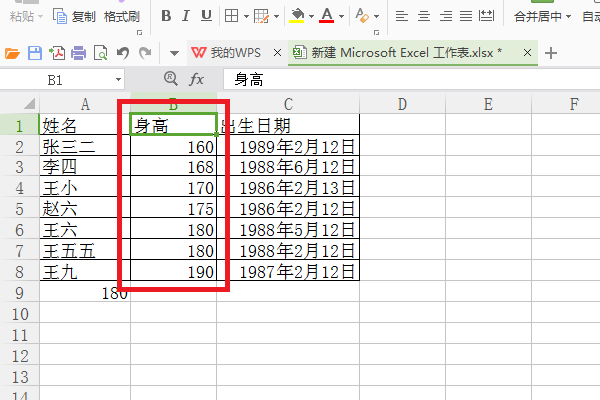Toggle Underline formatting
Viewport: 600px width, 400px height.
click(x=207, y=16)
